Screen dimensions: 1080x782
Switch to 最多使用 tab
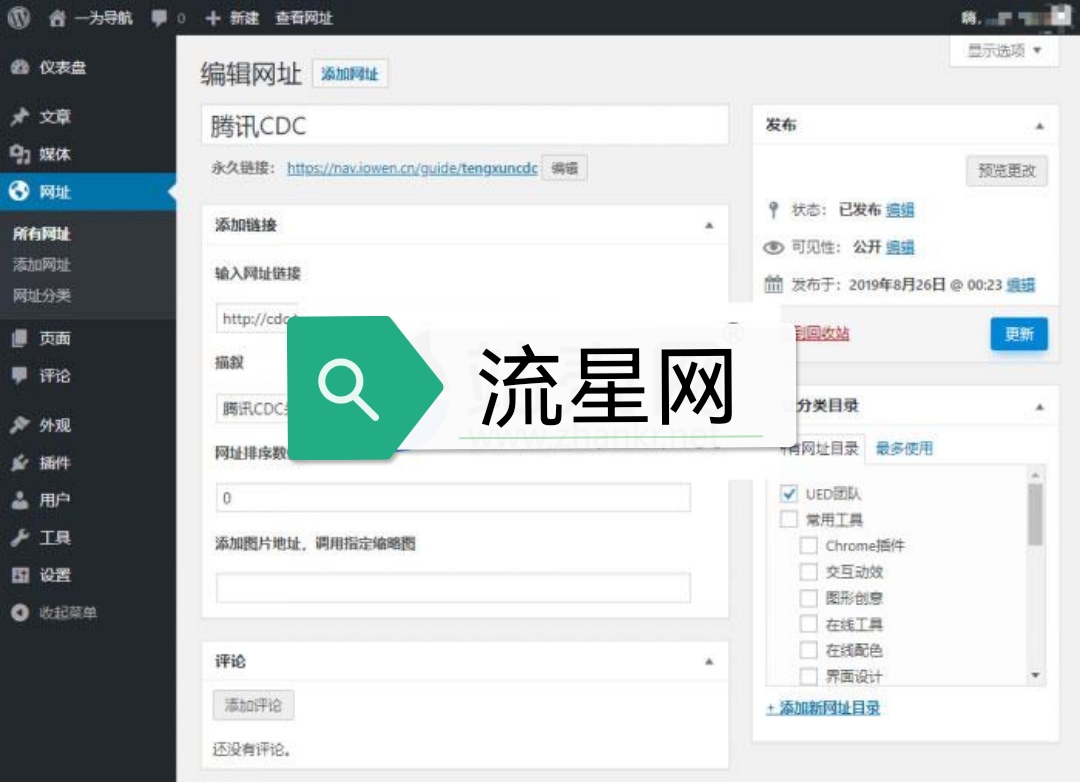tap(904, 449)
